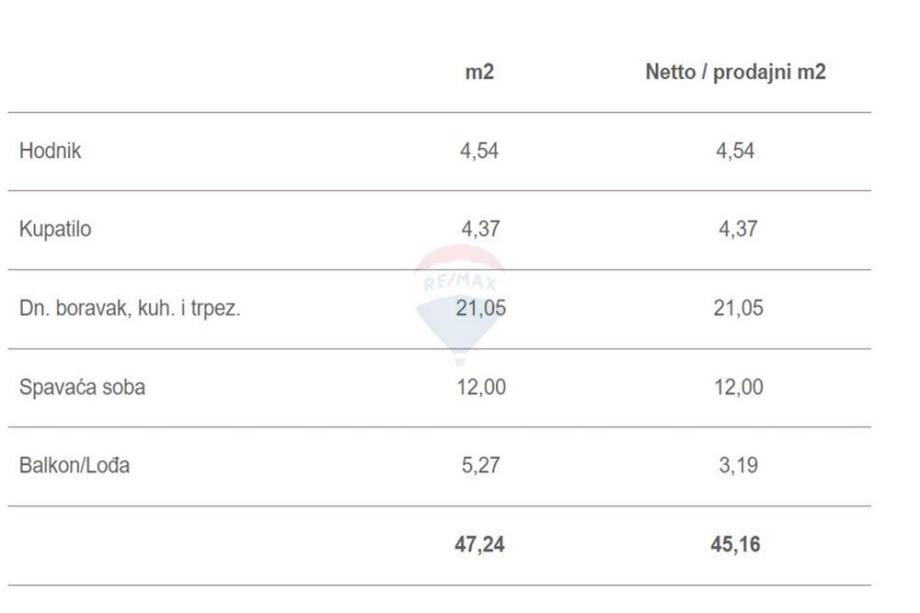Screen dimensions: 920x613
Task: Select the 12,00 bedroom m2 value
Action: (x=481, y=387)
